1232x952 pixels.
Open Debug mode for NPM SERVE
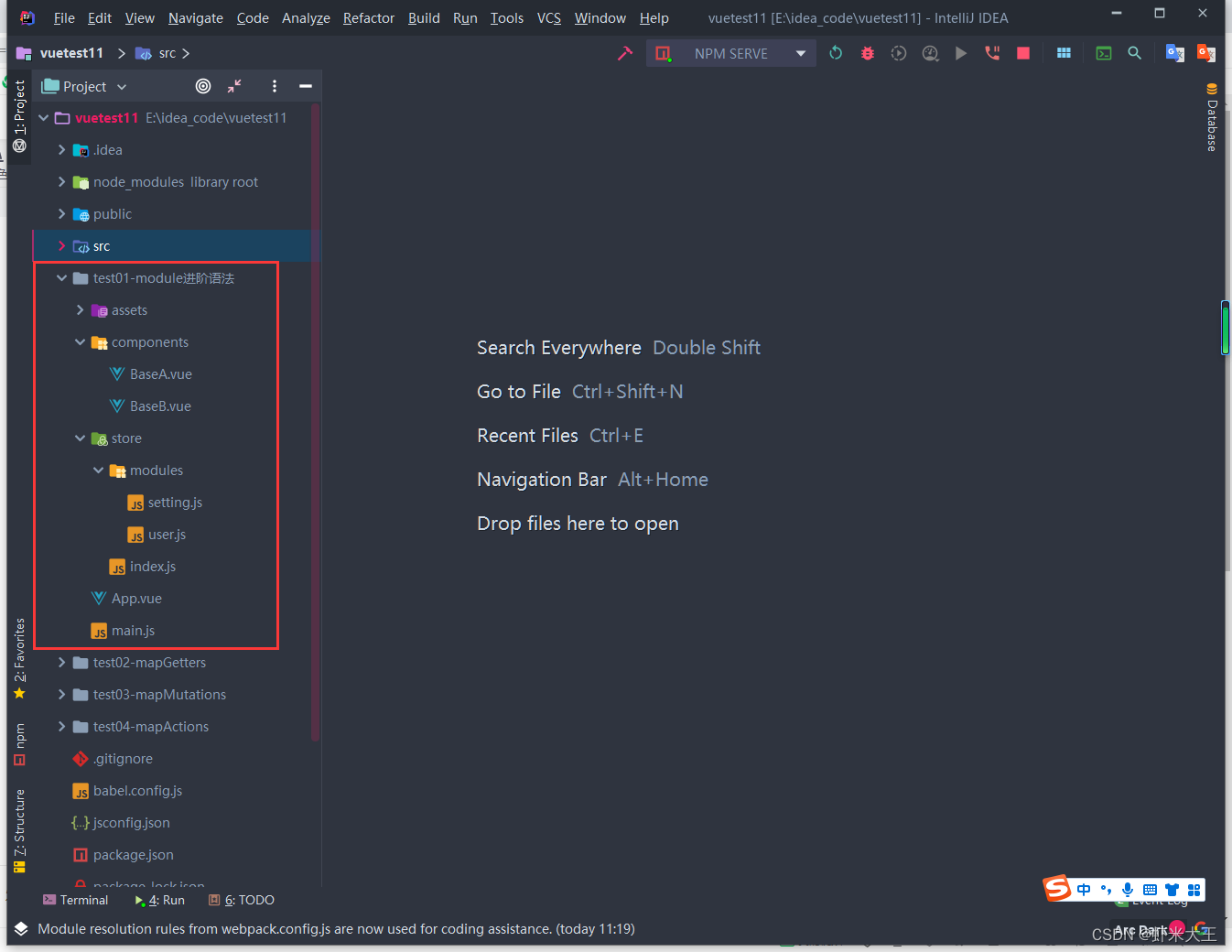point(867,53)
